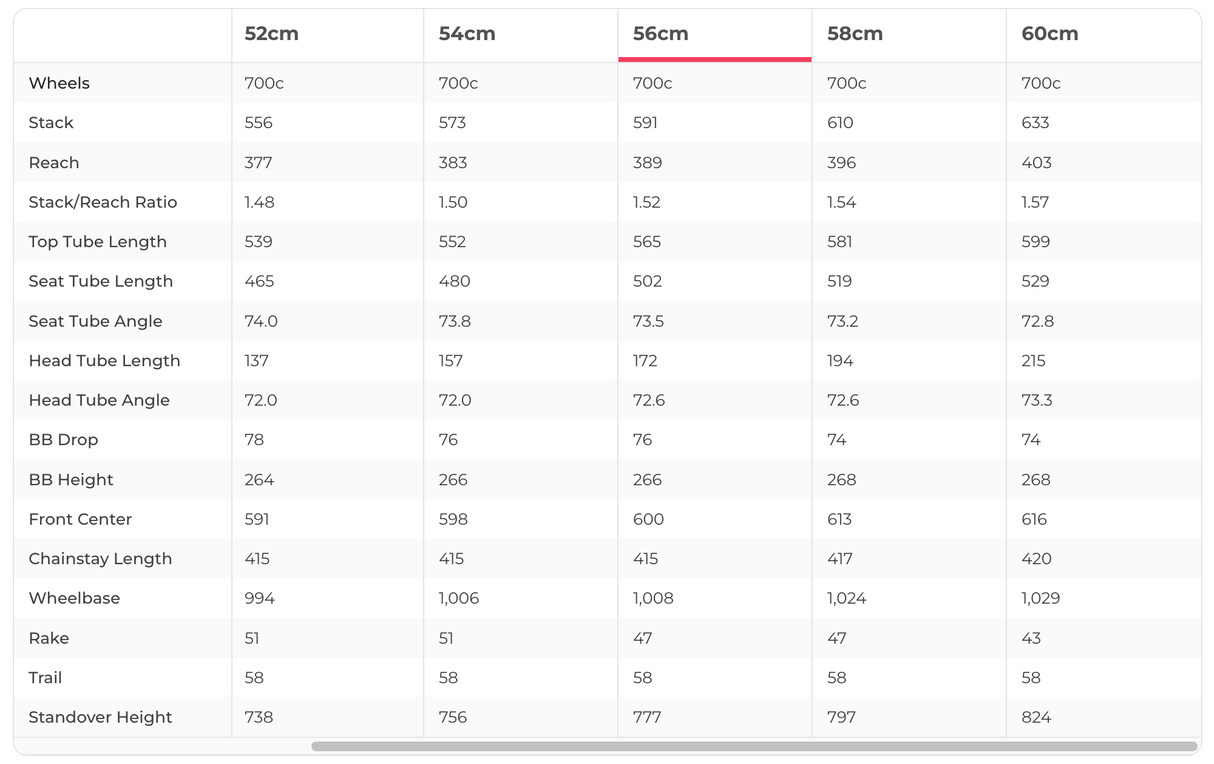Image resolution: width=1214 pixels, height=764 pixels.
Task: Click the Chainstay Length row label
Action: [100, 559]
